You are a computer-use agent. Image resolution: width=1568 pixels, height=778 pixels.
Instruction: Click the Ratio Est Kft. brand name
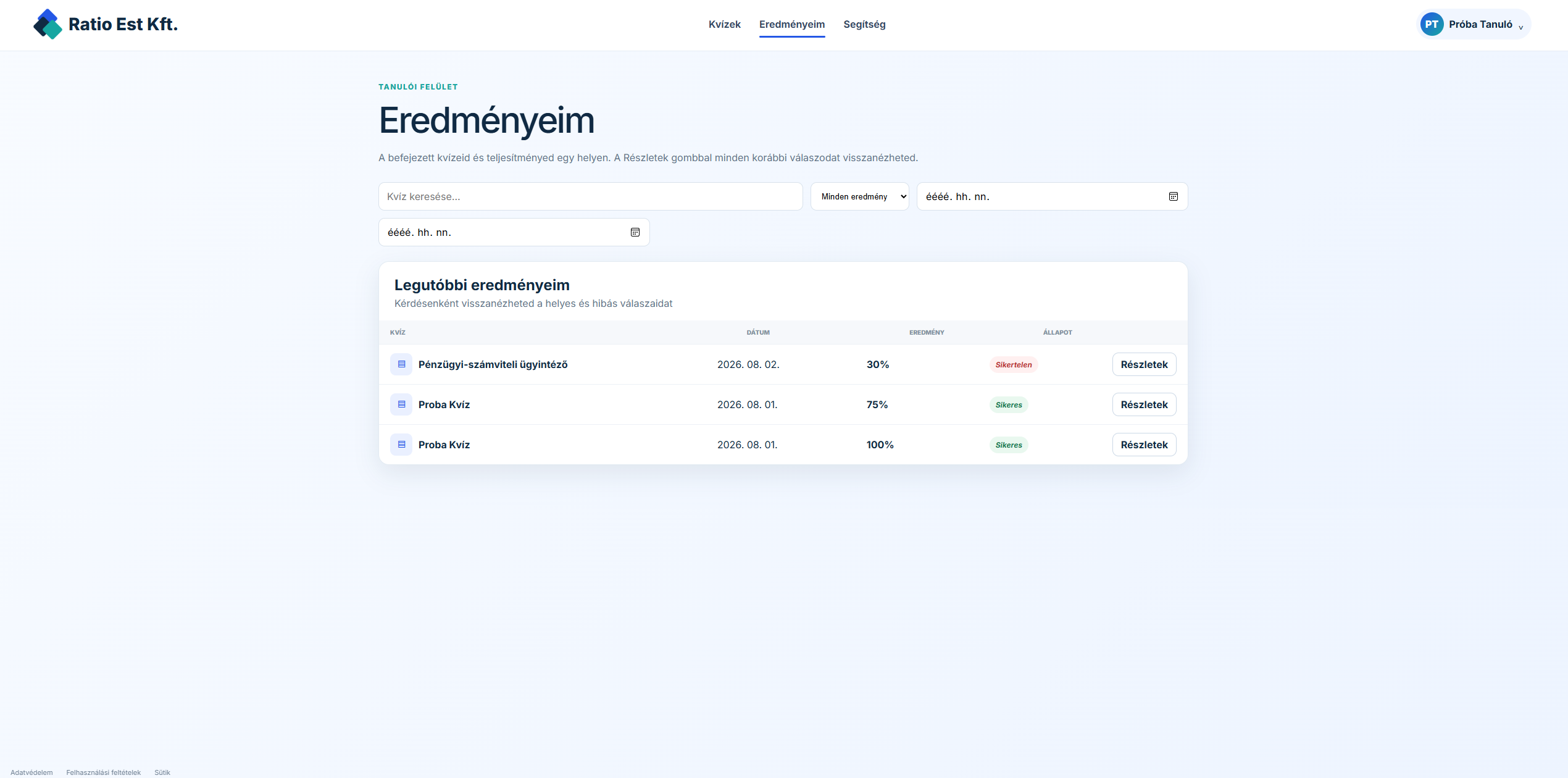[123, 24]
